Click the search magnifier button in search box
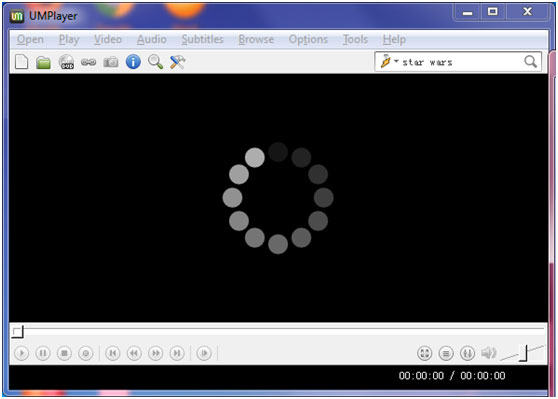The width and height of the screenshot is (558, 399). (530, 62)
